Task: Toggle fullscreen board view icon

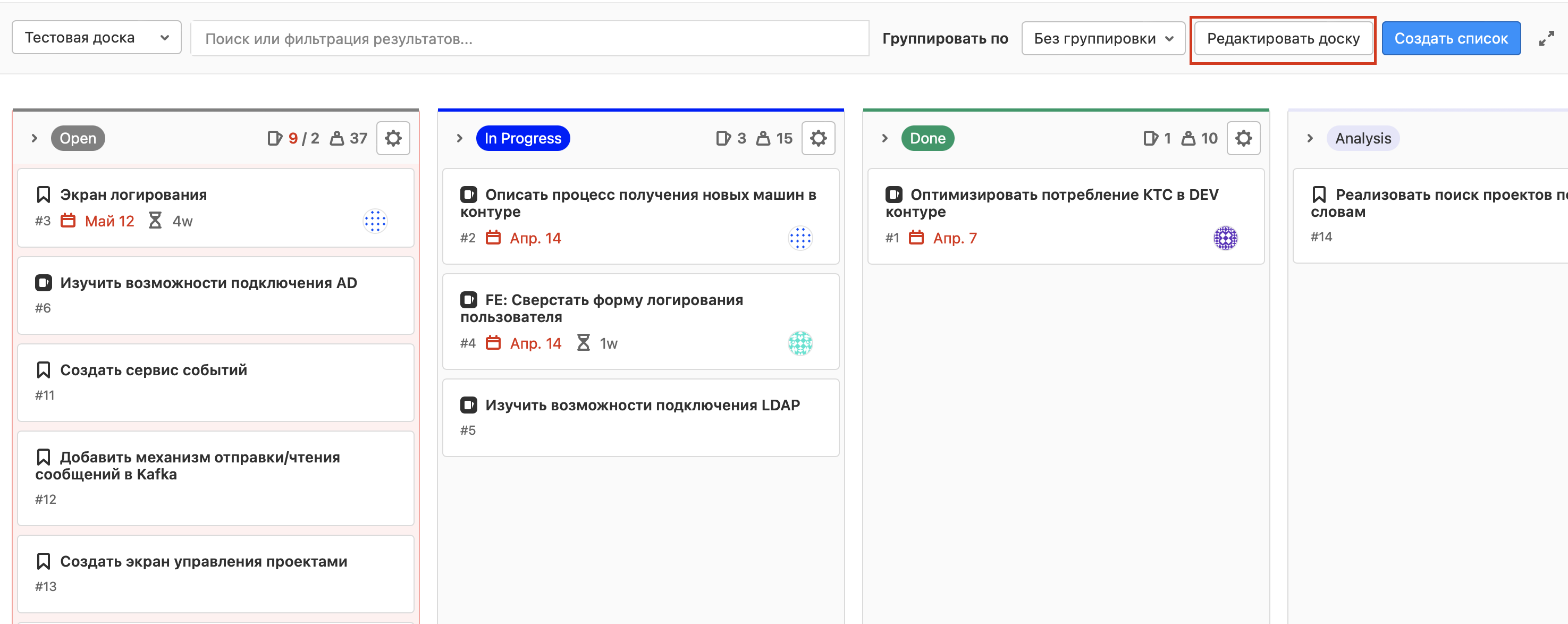Action: pyautogui.click(x=1546, y=39)
